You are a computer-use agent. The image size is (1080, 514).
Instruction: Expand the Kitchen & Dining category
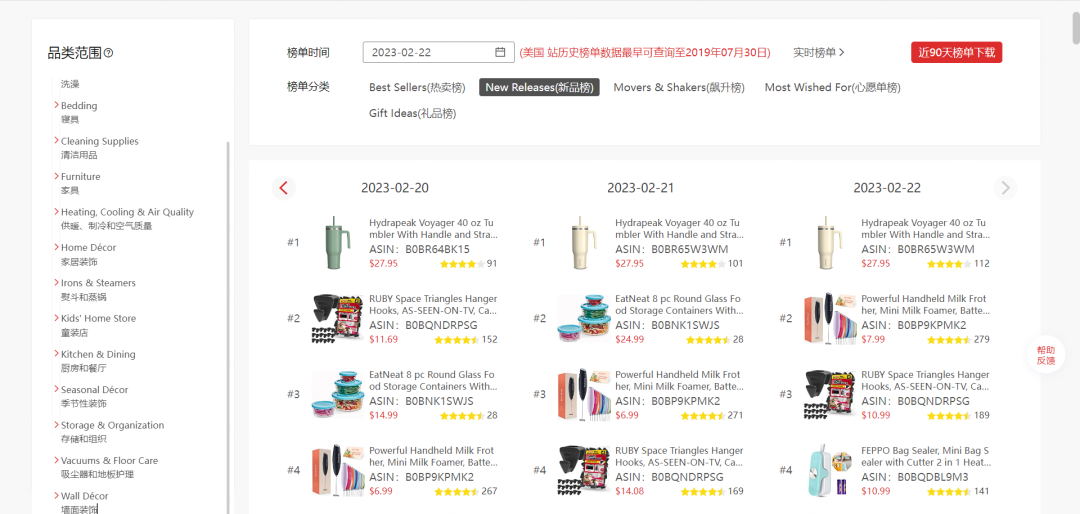(56, 353)
